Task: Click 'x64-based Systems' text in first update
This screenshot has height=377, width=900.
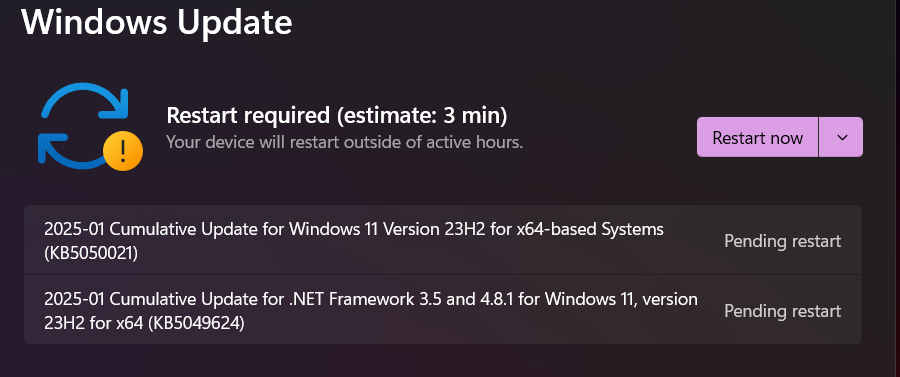Action: [589, 229]
